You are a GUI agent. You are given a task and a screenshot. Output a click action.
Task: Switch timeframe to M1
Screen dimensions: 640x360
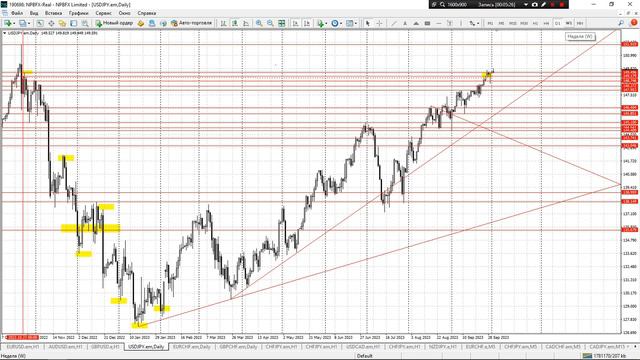pos(490,23)
